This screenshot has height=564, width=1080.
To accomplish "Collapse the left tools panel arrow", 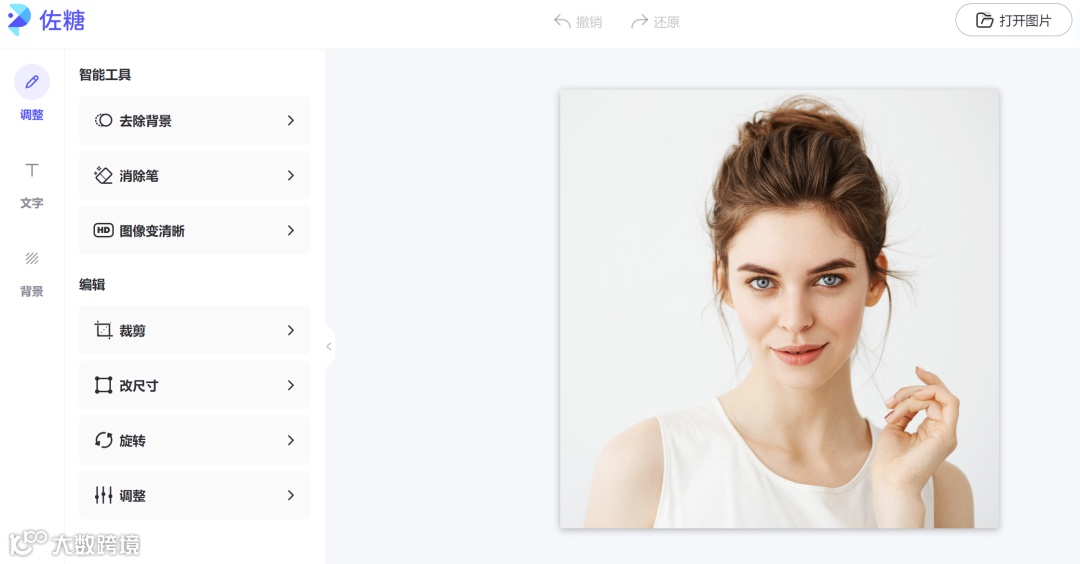I will tap(329, 346).
